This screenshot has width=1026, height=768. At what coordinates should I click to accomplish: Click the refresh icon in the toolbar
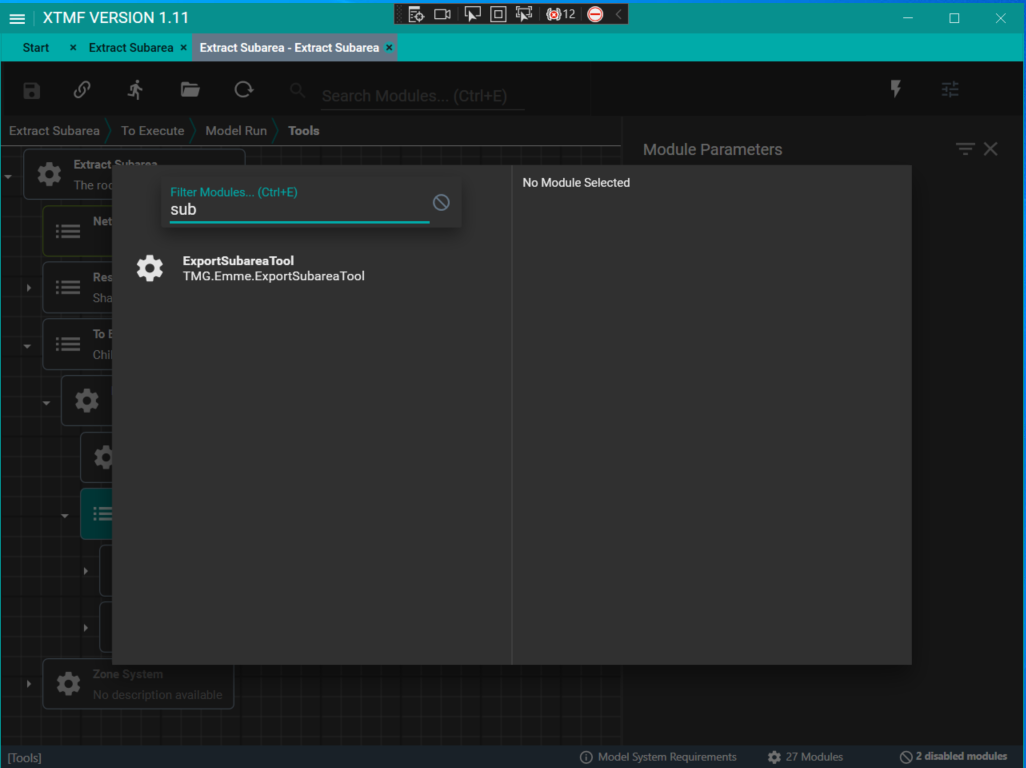click(x=244, y=90)
